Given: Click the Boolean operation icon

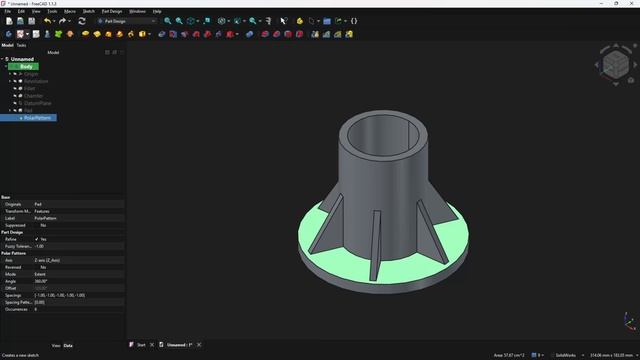Looking at the screenshot, I should pyautogui.click(x=249, y=34).
